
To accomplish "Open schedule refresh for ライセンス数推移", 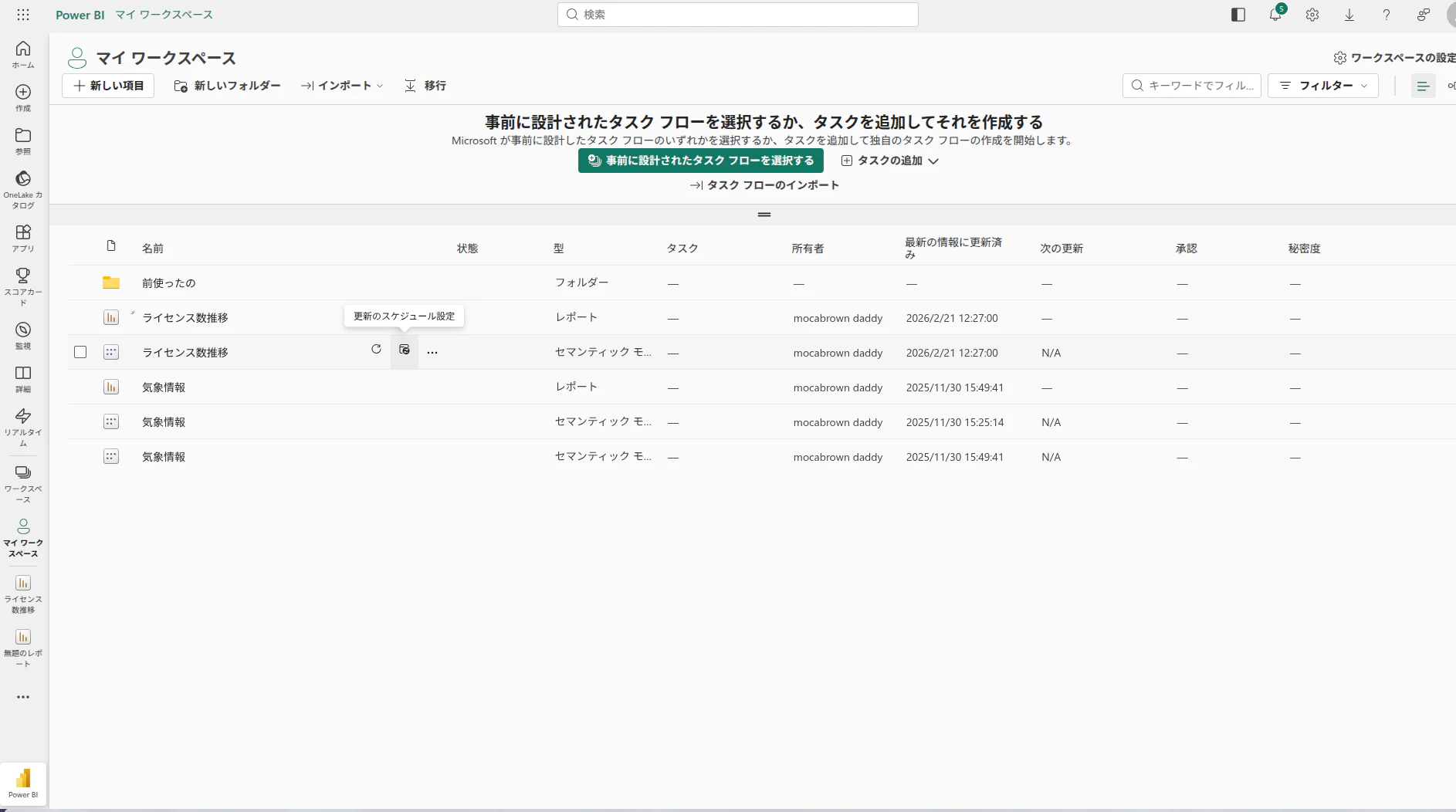I will click(x=404, y=350).
